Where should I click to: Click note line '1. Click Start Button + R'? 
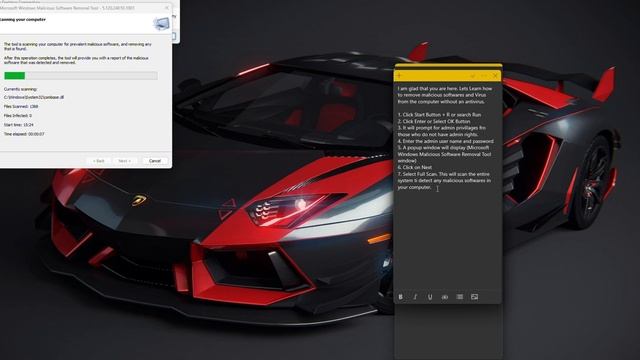point(439,115)
